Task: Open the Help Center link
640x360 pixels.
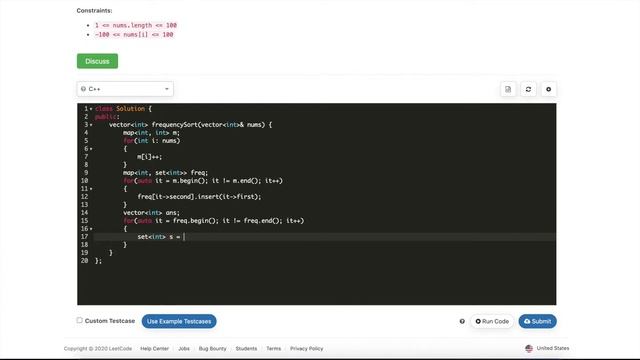Action: pos(154,349)
